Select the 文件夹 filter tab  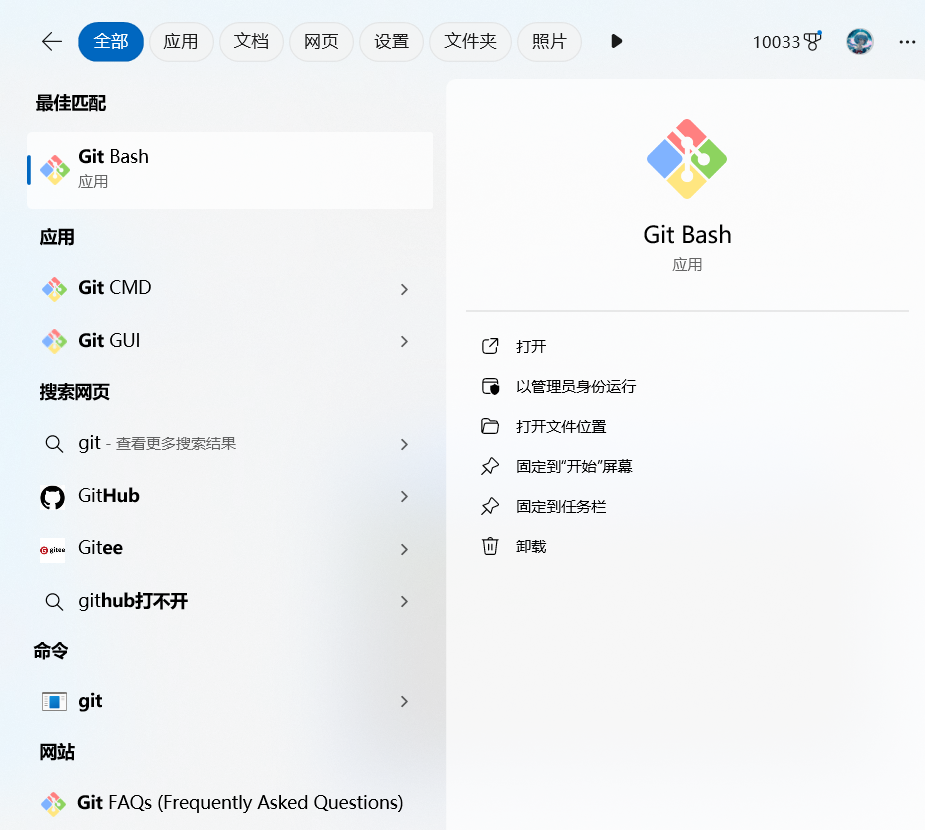(x=470, y=41)
